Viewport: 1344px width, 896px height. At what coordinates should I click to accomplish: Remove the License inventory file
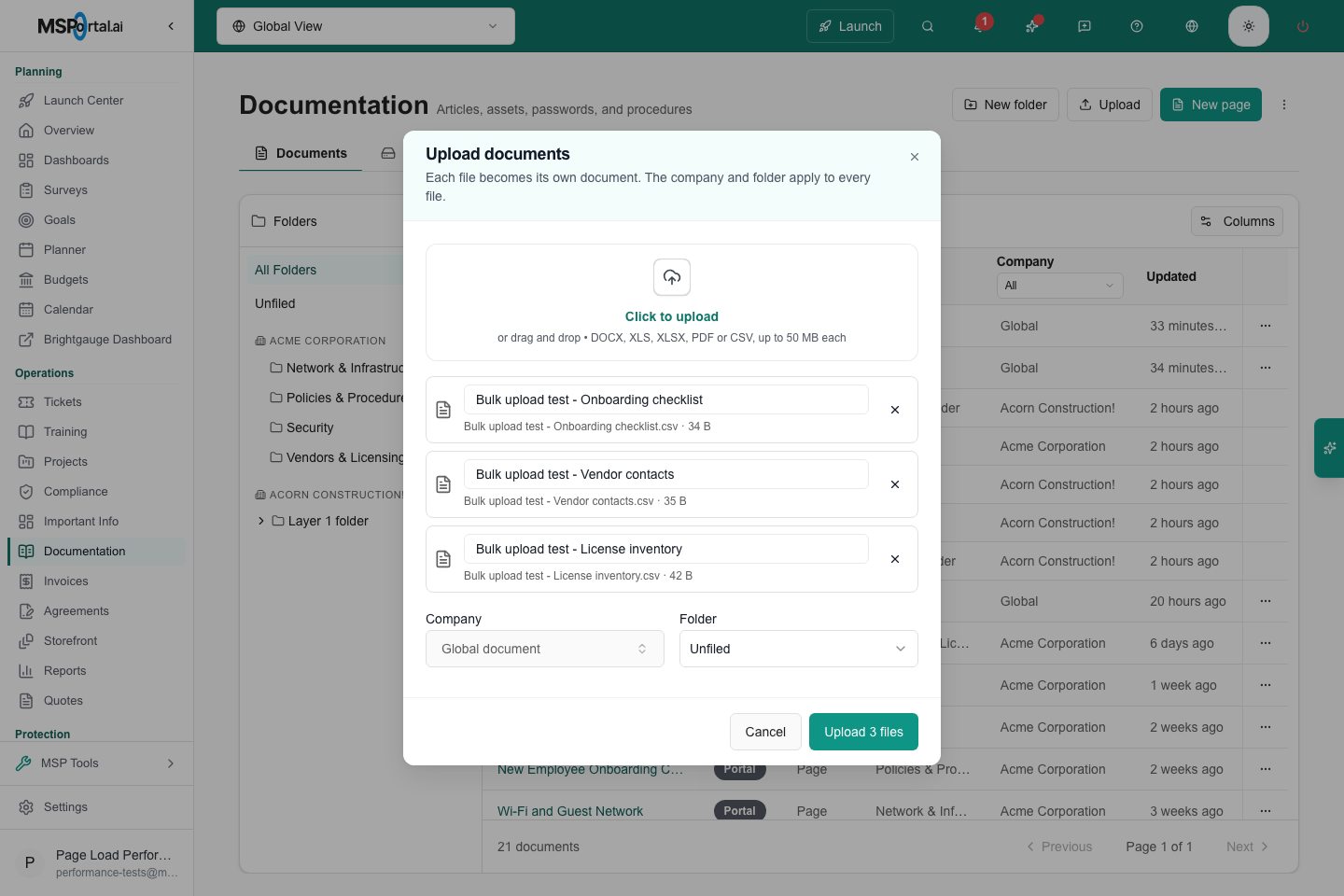tap(895, 559)
